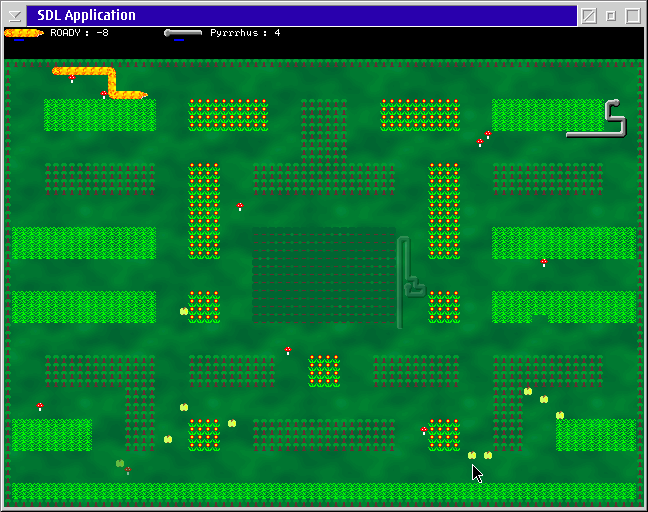Viewport: 648px width, 512px height.
Task: Click the yellow apple left of the bottom-left flower patch
Action: tap(168, 439)
